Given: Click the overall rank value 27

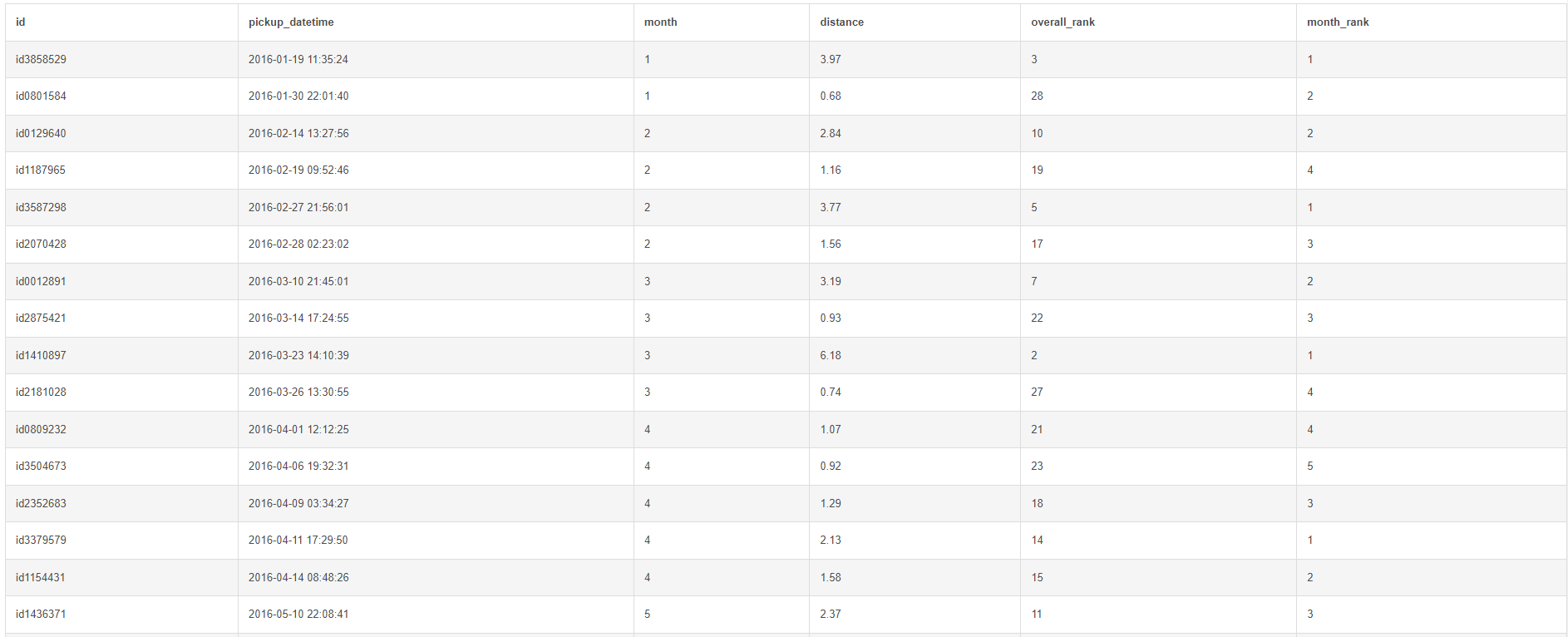Looking at the screenshot, I should 1037,393.
